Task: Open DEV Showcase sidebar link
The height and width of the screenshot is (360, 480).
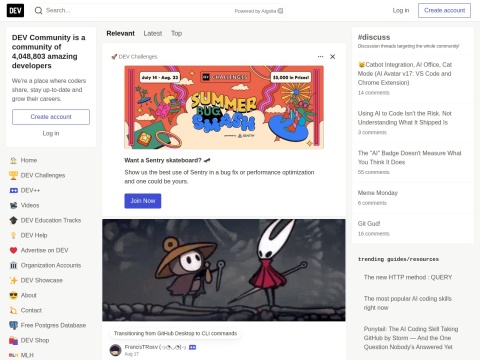Action: coord(51,280)
